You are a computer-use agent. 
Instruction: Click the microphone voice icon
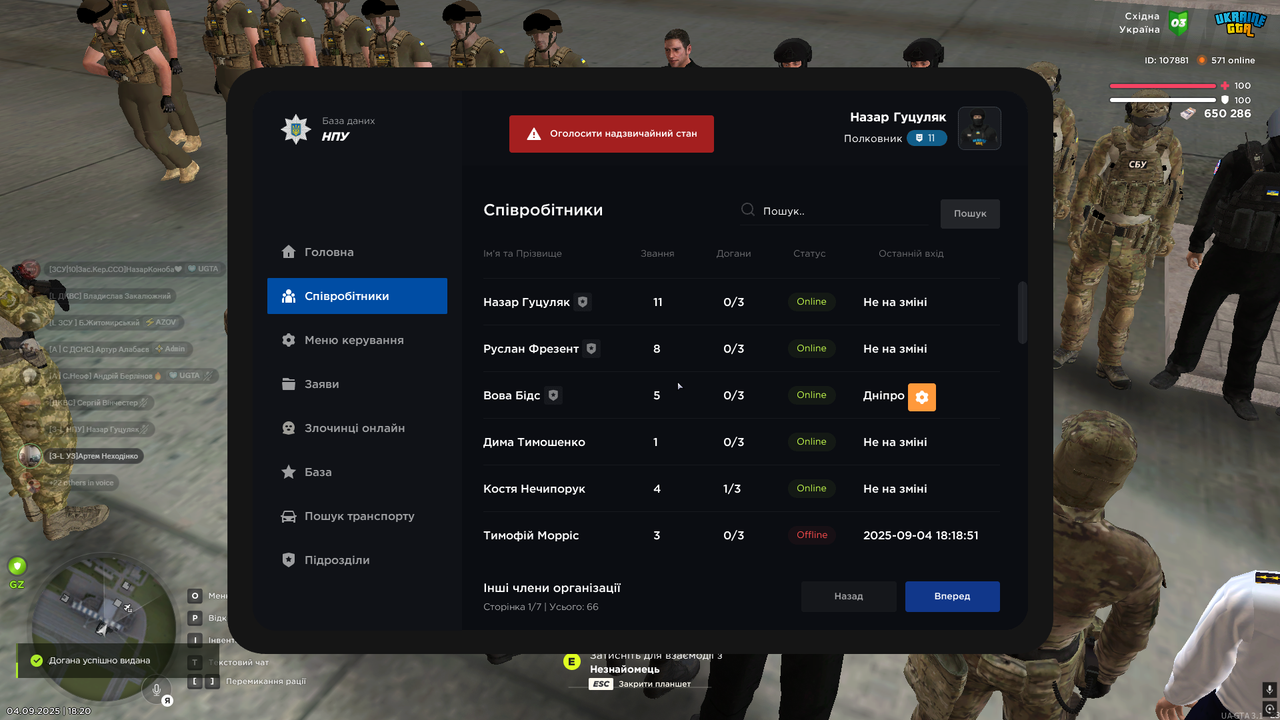156,689
